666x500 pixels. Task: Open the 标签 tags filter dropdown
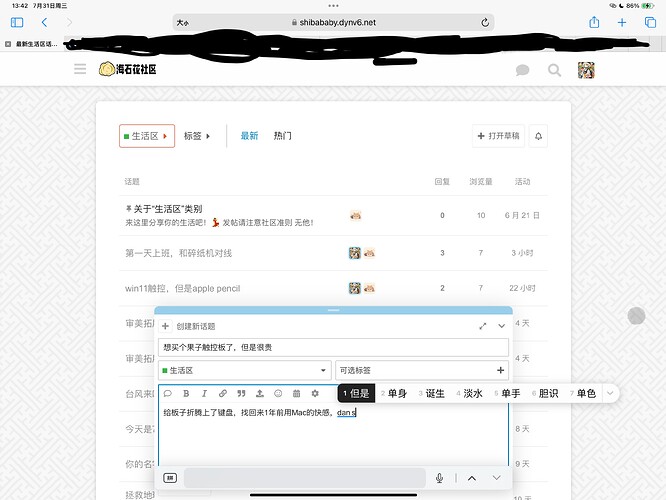197,136
